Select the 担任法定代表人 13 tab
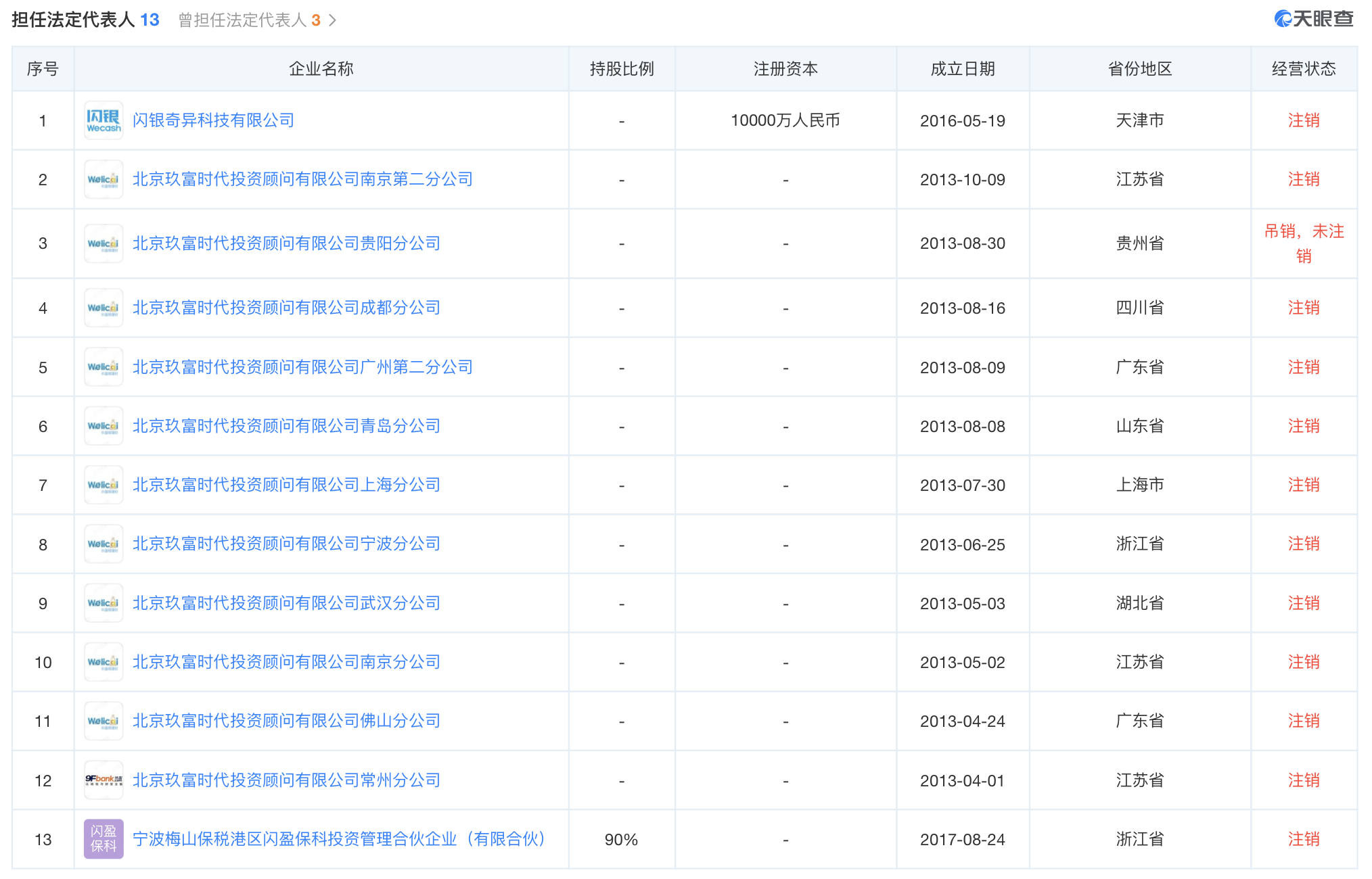 click(x=85, y=20)
